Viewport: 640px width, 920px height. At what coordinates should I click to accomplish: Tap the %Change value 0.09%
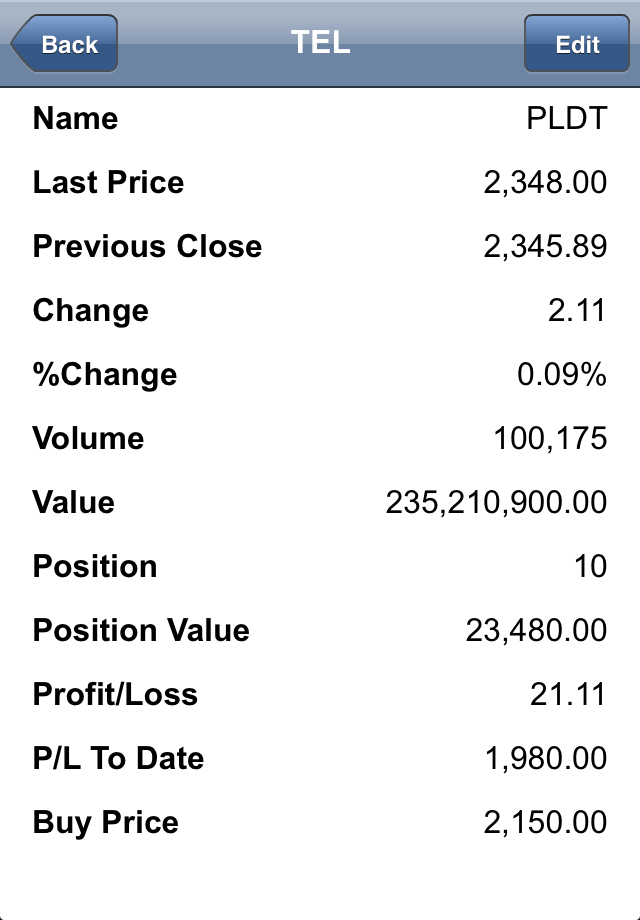pyautogui.click(x=561, y=374)
